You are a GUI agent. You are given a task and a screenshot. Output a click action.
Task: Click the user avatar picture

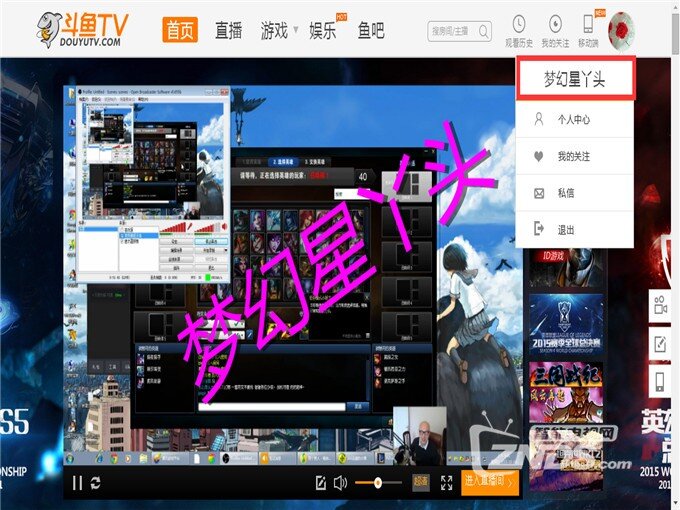621,31
